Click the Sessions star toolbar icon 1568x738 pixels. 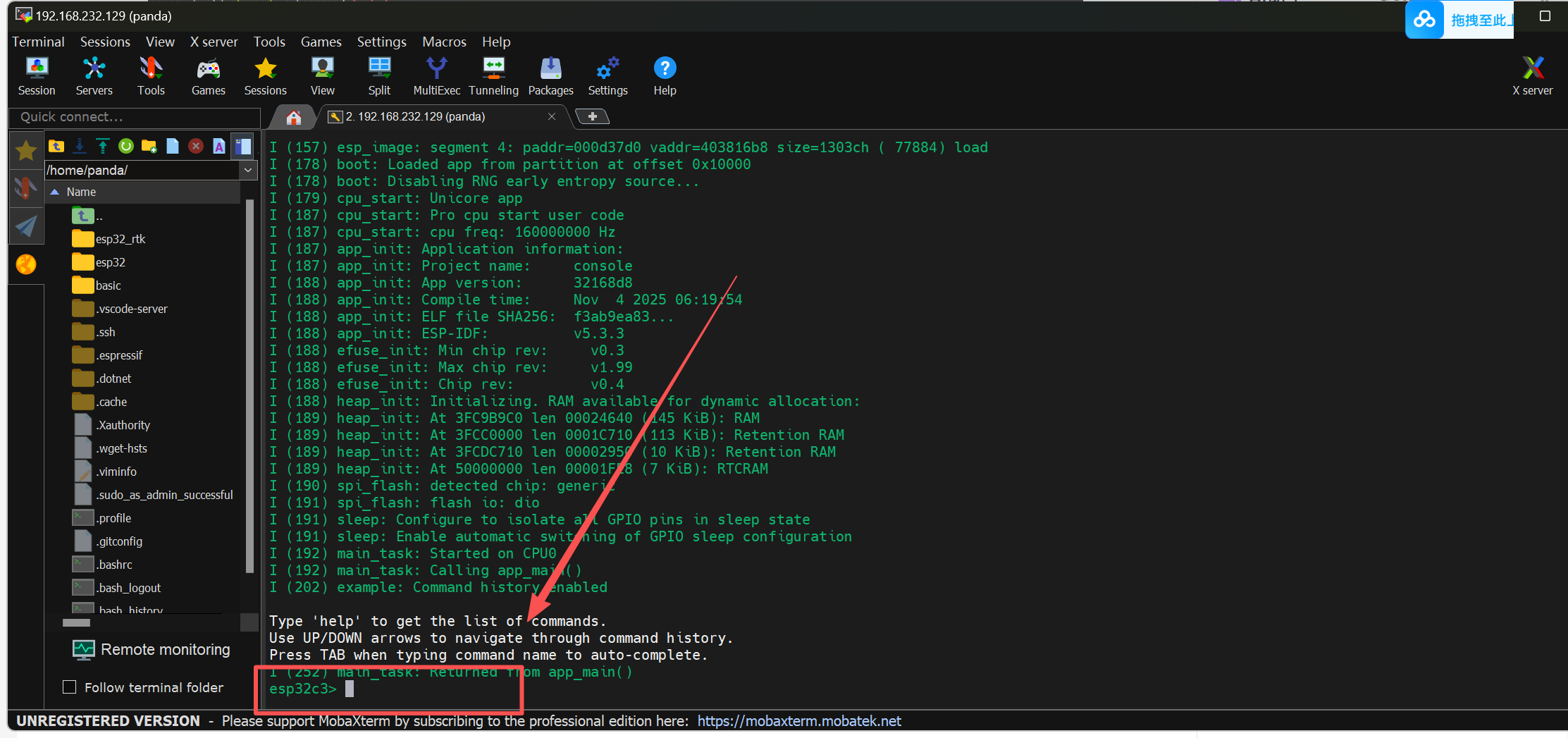coord(266,76)
